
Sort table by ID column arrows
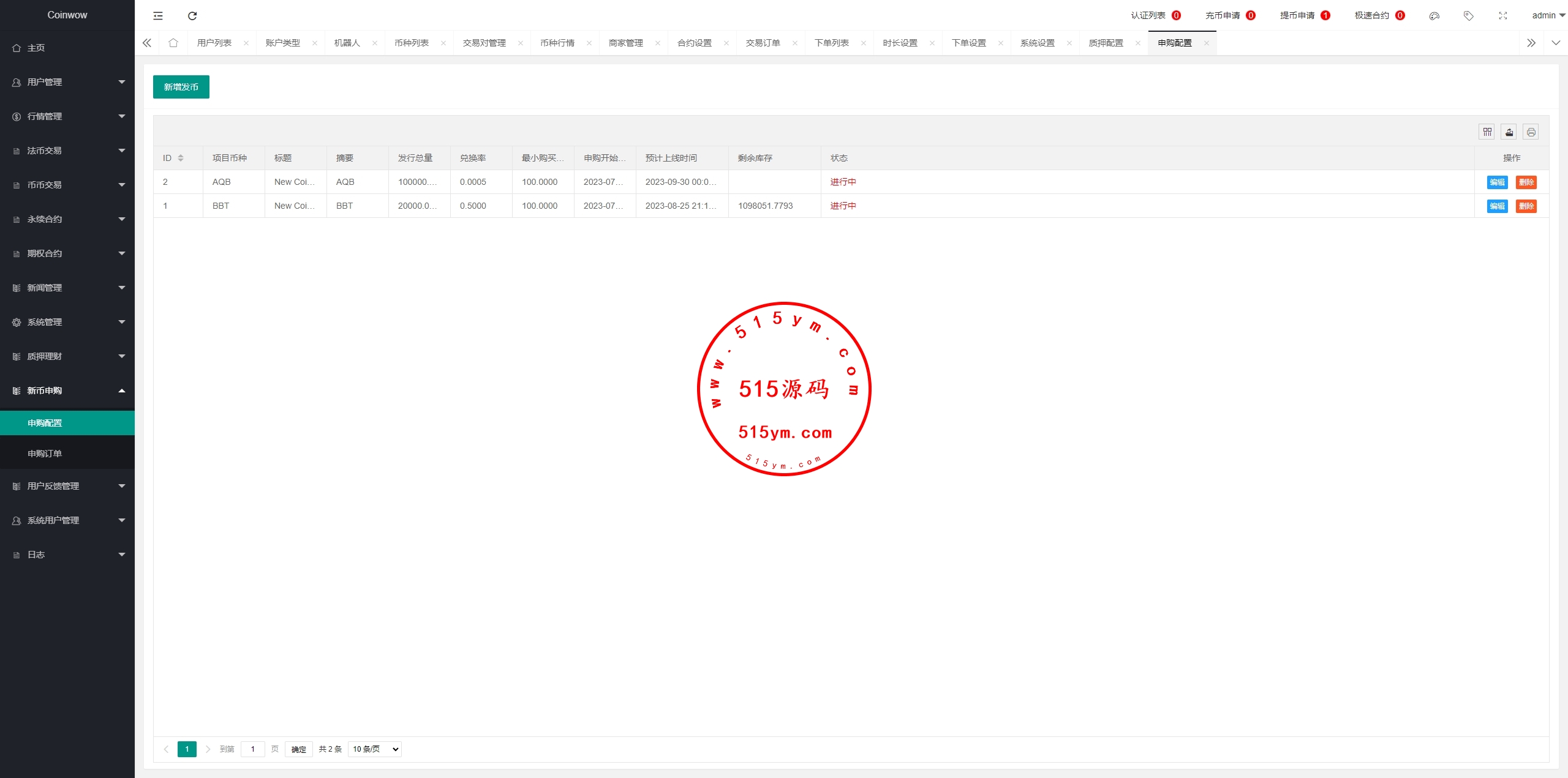181,158
